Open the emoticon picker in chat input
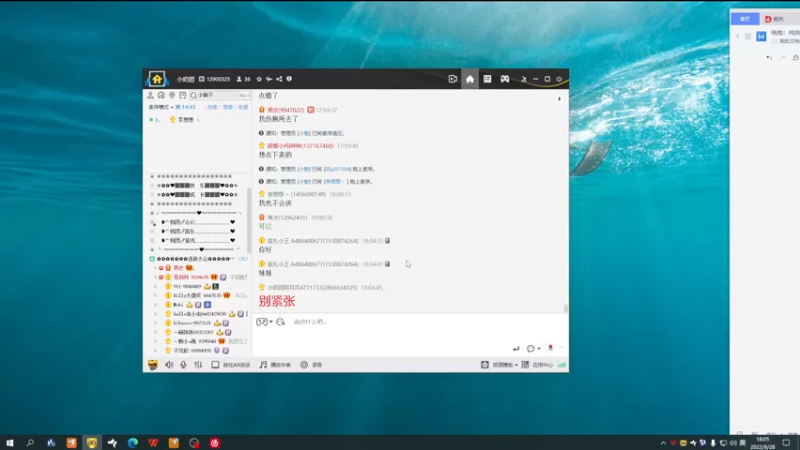 click(x=280, y=322)
